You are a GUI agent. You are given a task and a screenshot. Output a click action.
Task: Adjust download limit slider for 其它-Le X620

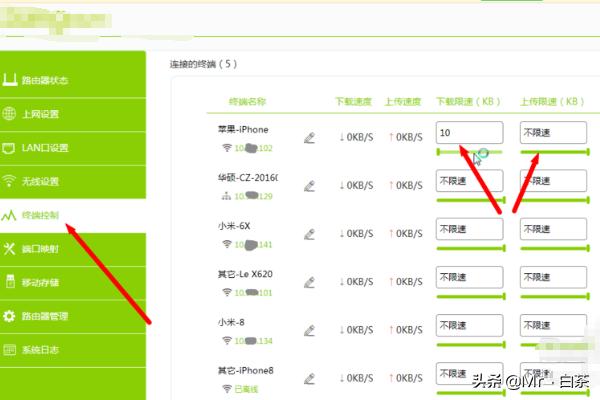coord(471,297)
